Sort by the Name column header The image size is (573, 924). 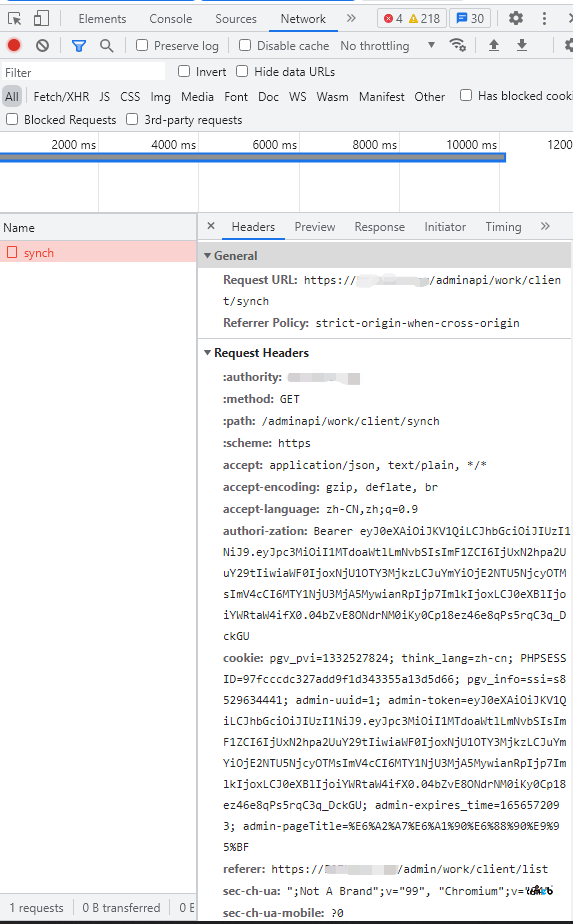click(98, 227)
